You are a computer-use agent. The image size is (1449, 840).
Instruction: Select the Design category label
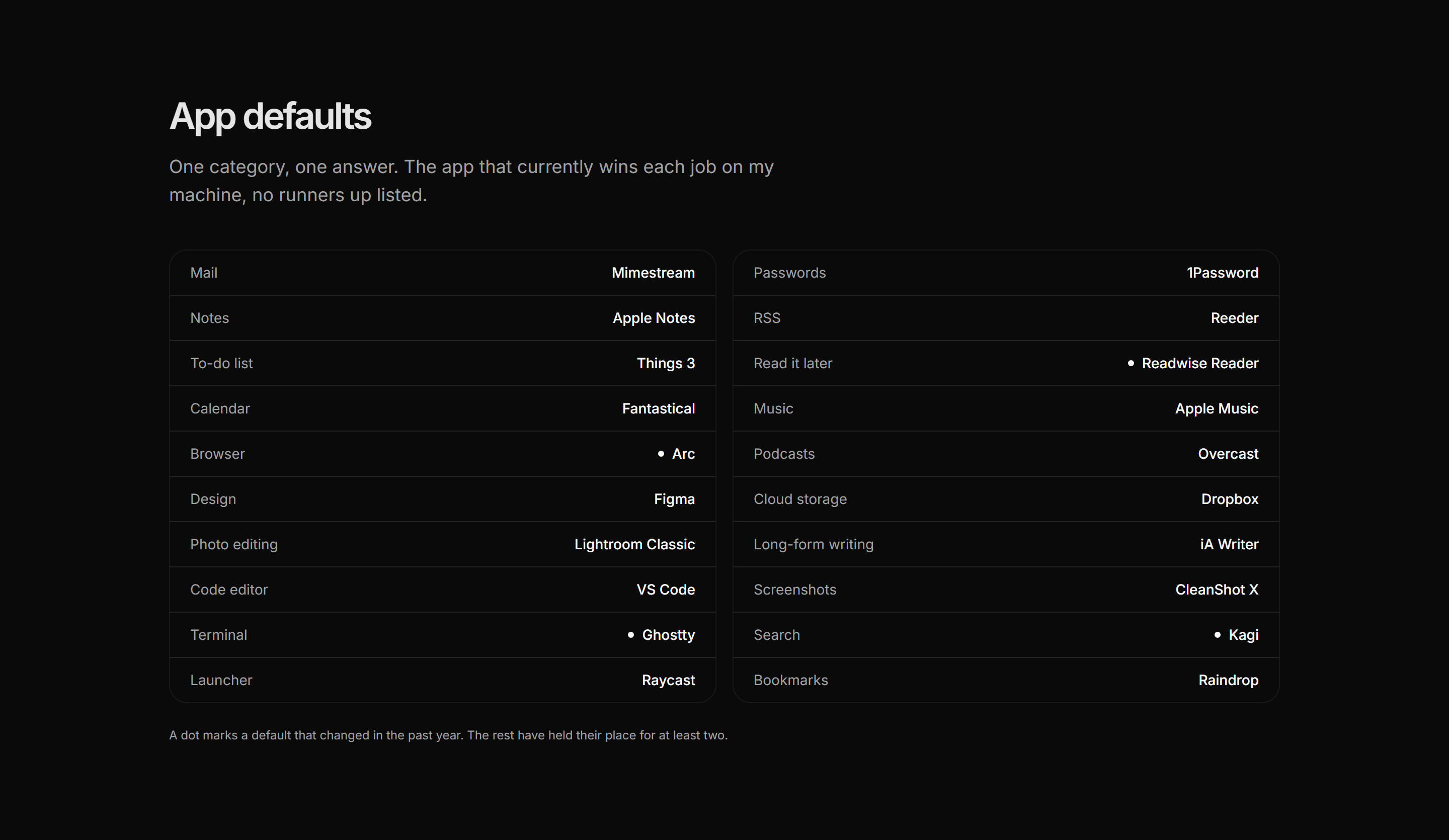[213, 499]
